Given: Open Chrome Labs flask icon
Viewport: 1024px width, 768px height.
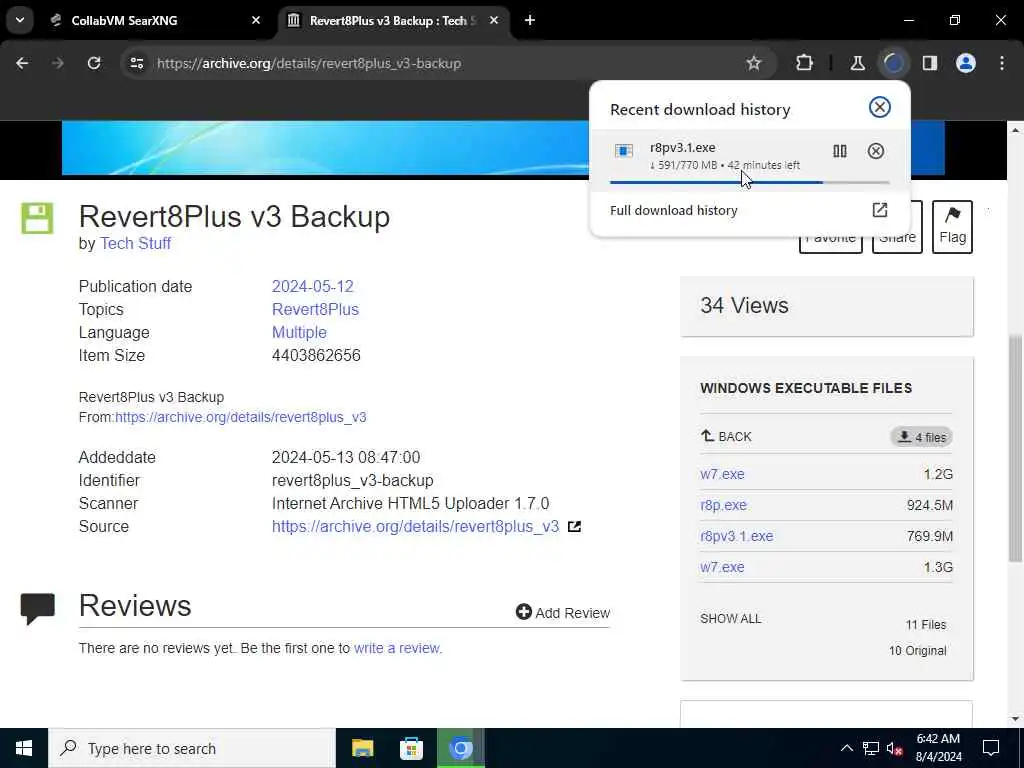Looking at the screenshot, I should pos(857,63).
